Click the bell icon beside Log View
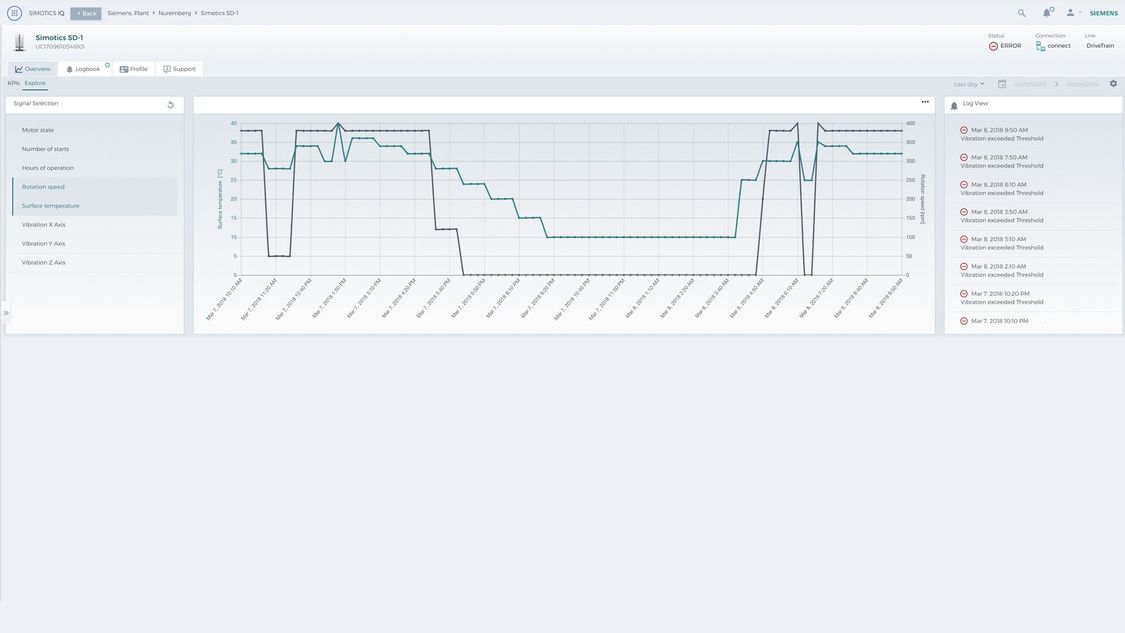1125x633 pixels. [x=954, y=106]
